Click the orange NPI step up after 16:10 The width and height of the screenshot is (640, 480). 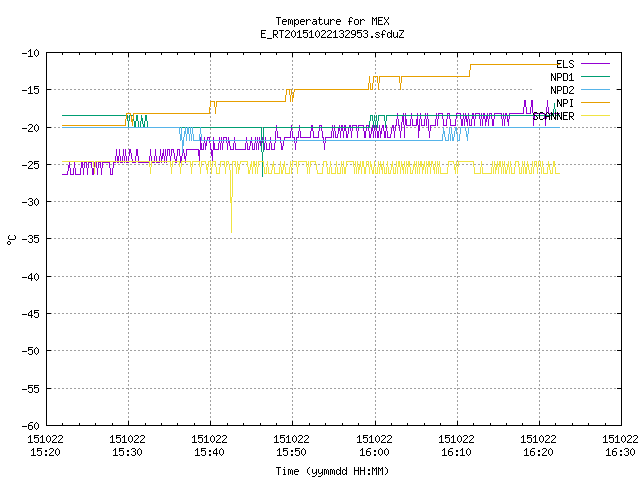(x=470, y=70)
